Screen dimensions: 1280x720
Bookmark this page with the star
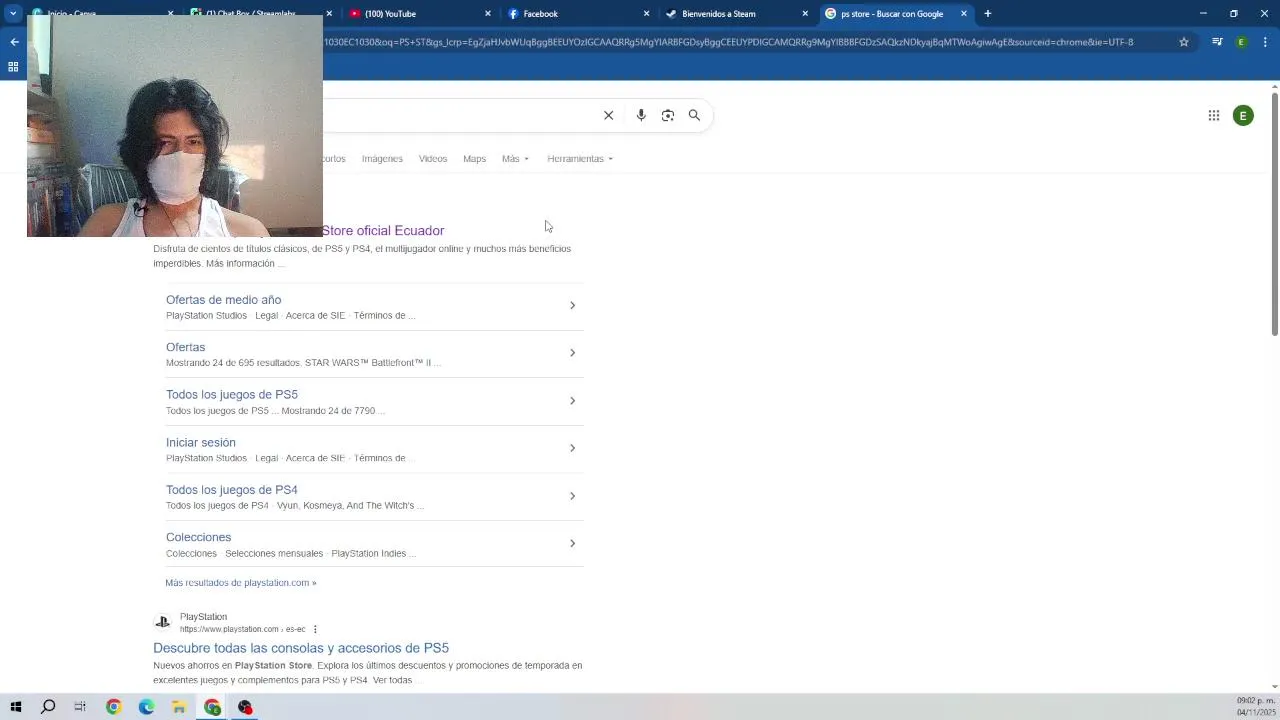coord(1184,42)
